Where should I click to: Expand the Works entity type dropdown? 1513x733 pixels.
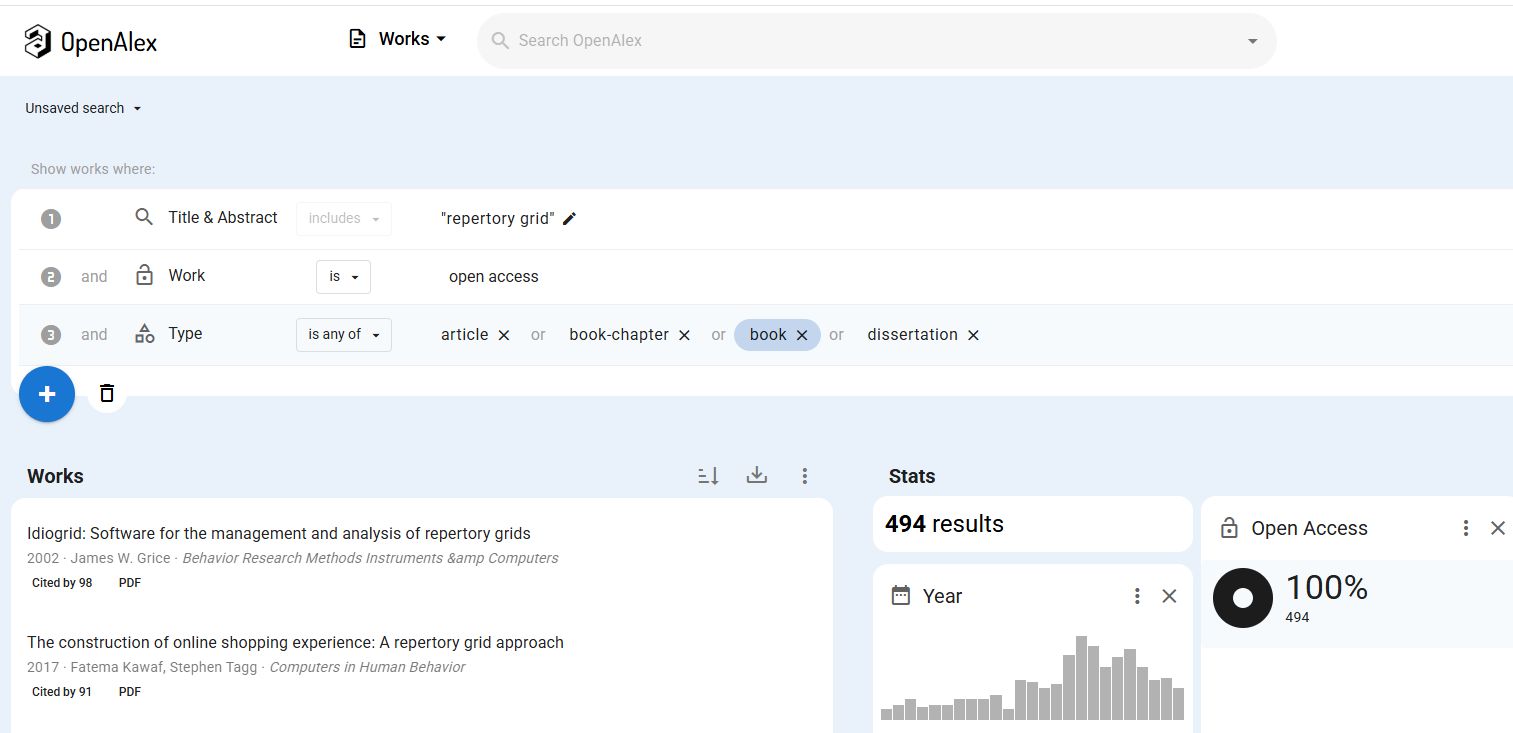pos(398,39)
